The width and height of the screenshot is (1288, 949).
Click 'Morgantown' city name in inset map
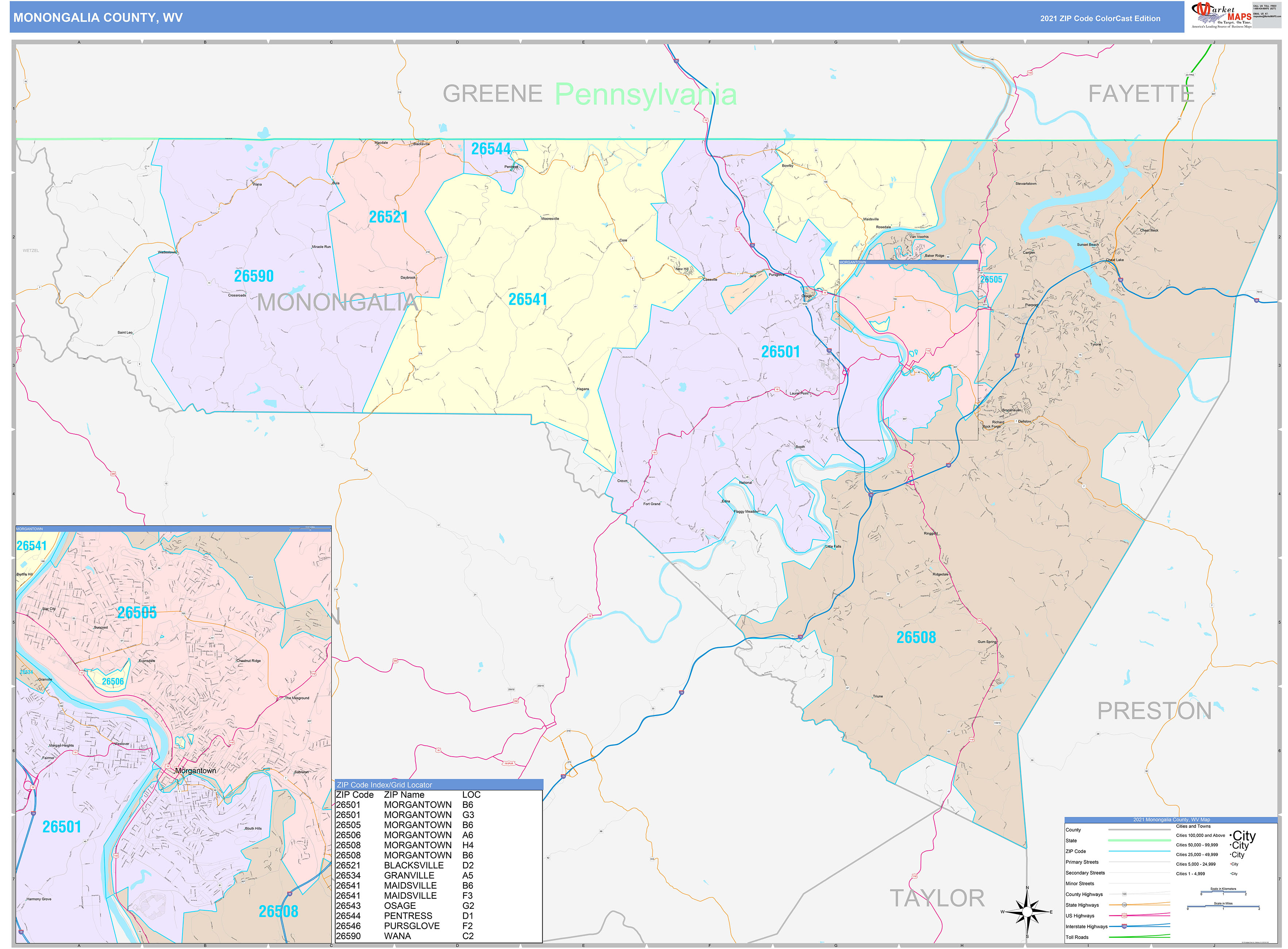tap(195, 771)
